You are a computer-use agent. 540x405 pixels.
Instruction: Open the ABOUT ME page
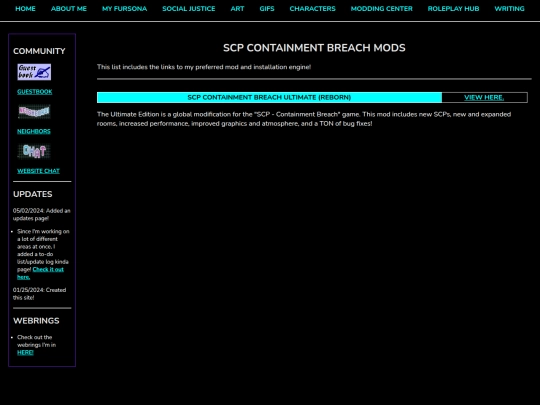click(69, 9)
